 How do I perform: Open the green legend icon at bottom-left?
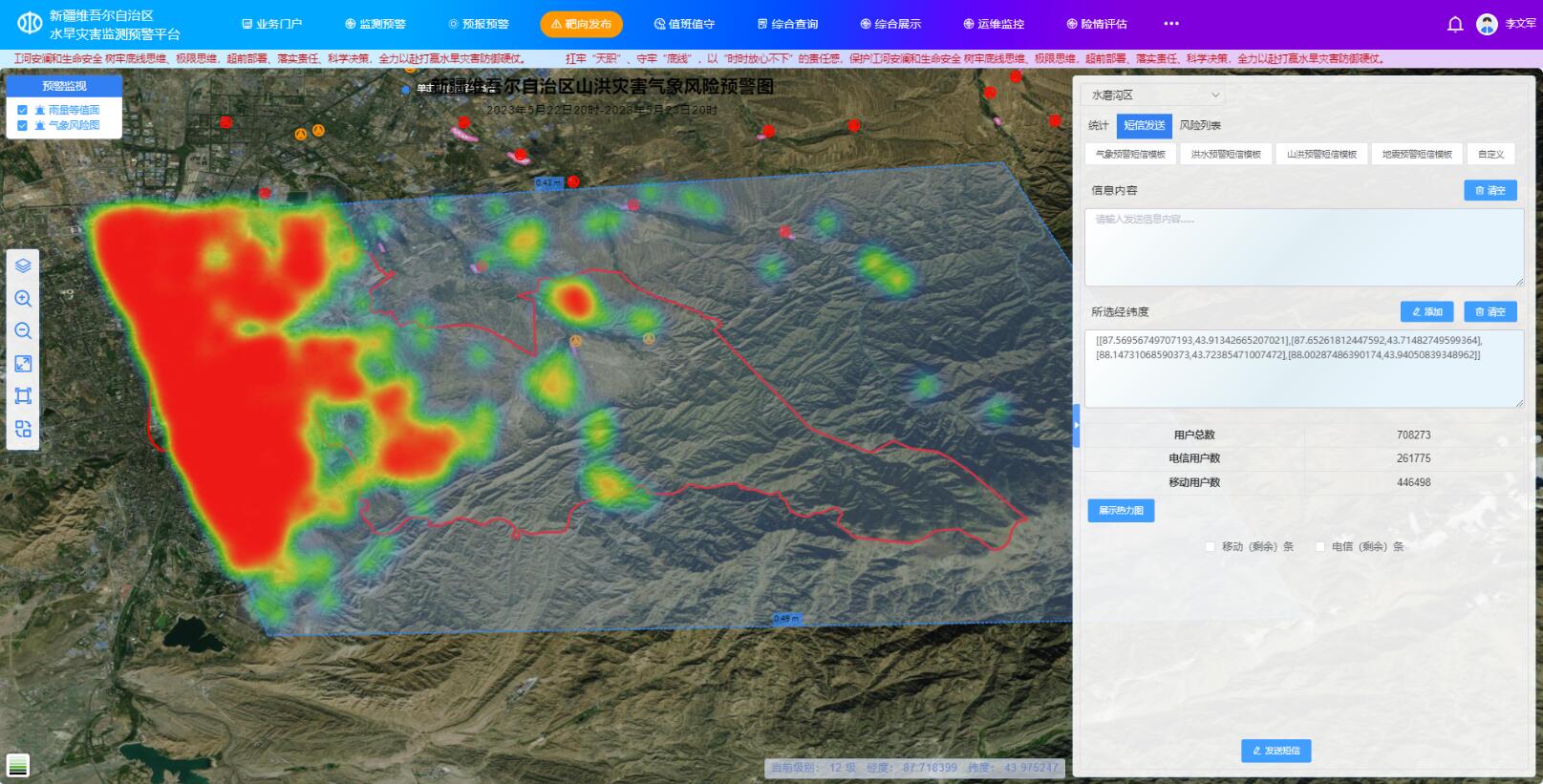coord(18,765)
